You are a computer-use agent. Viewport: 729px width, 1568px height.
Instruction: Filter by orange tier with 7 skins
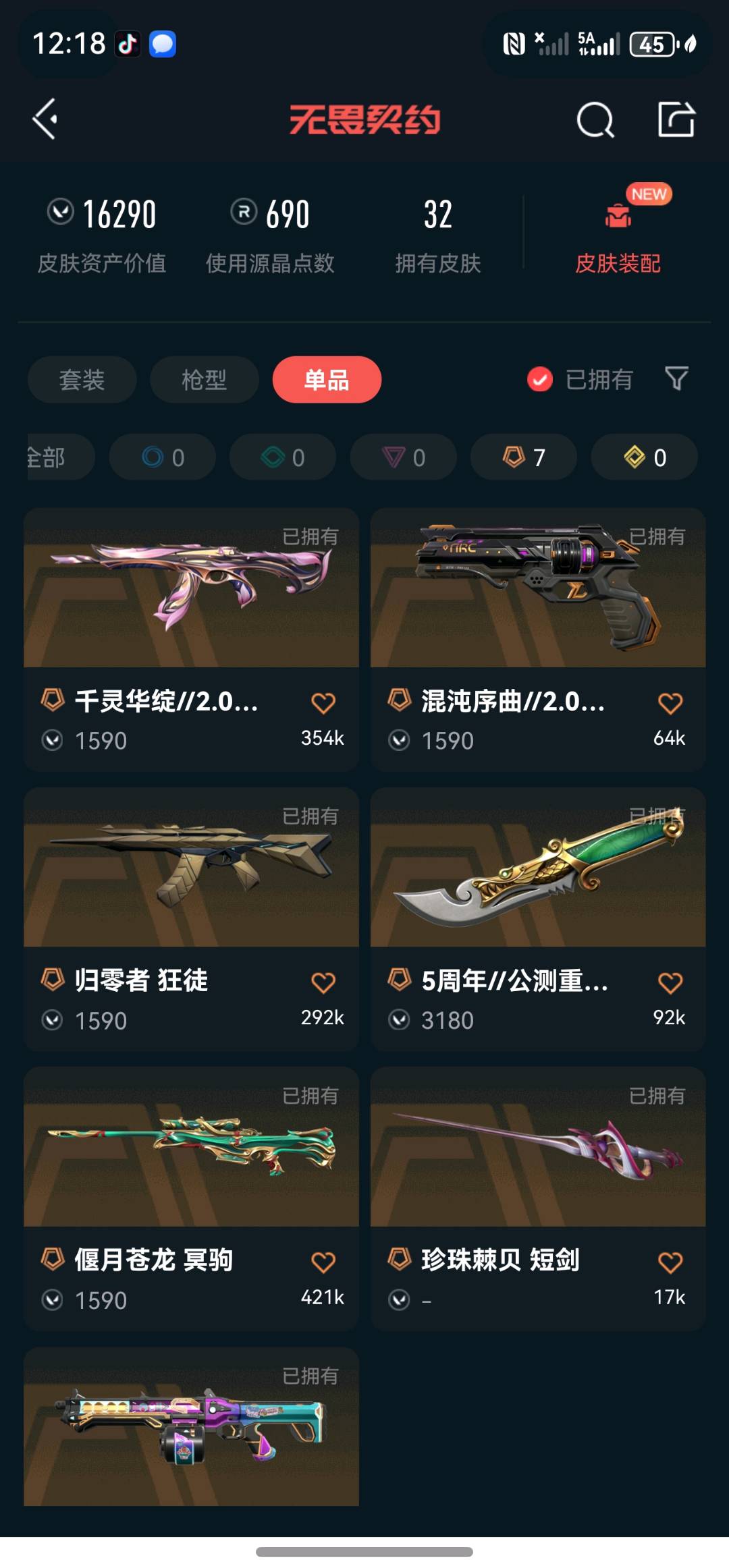524,457
